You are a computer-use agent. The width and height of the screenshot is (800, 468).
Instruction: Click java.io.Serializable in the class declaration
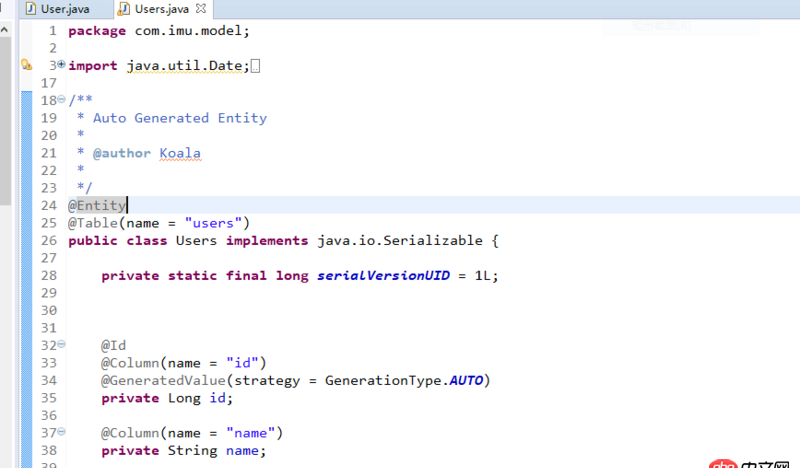click(400, 240)
